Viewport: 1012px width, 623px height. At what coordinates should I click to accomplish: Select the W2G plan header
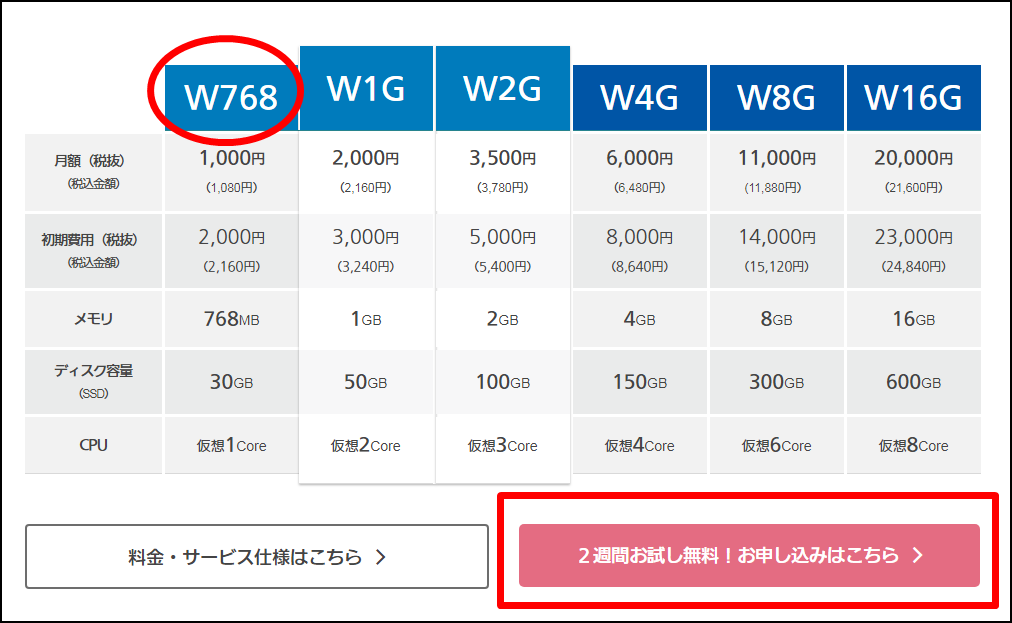(502, 89)
